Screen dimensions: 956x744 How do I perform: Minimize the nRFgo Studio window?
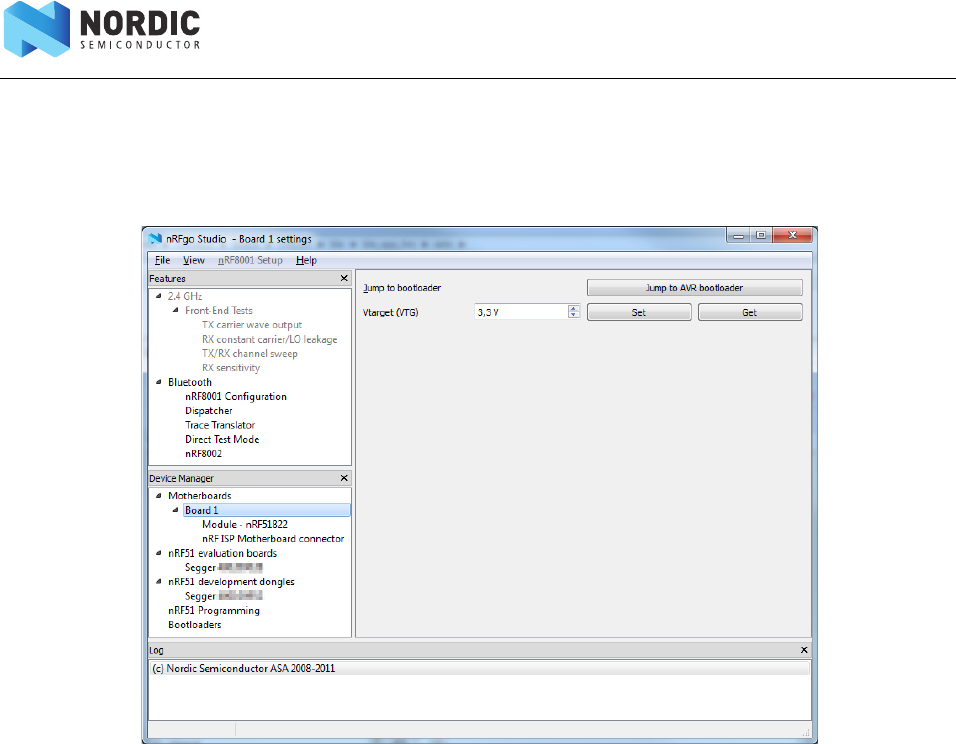pos(738,235)
